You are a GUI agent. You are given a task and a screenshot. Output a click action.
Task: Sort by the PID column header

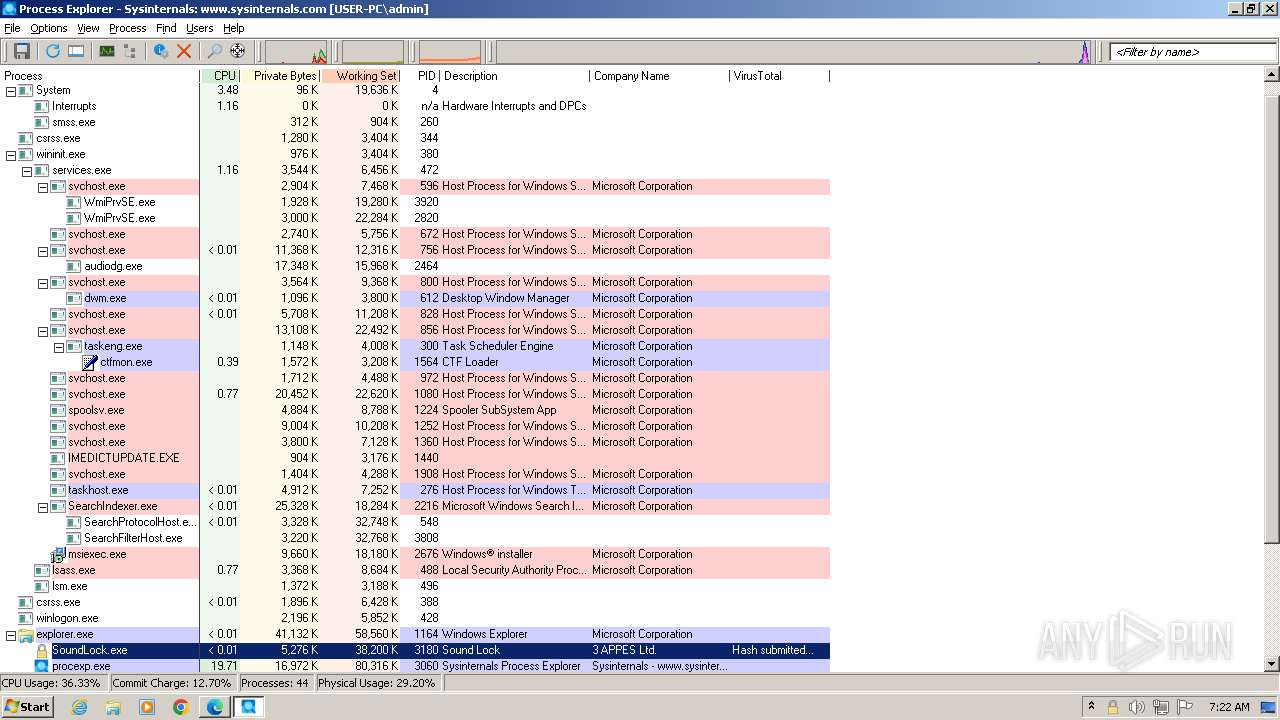[420, 75]
